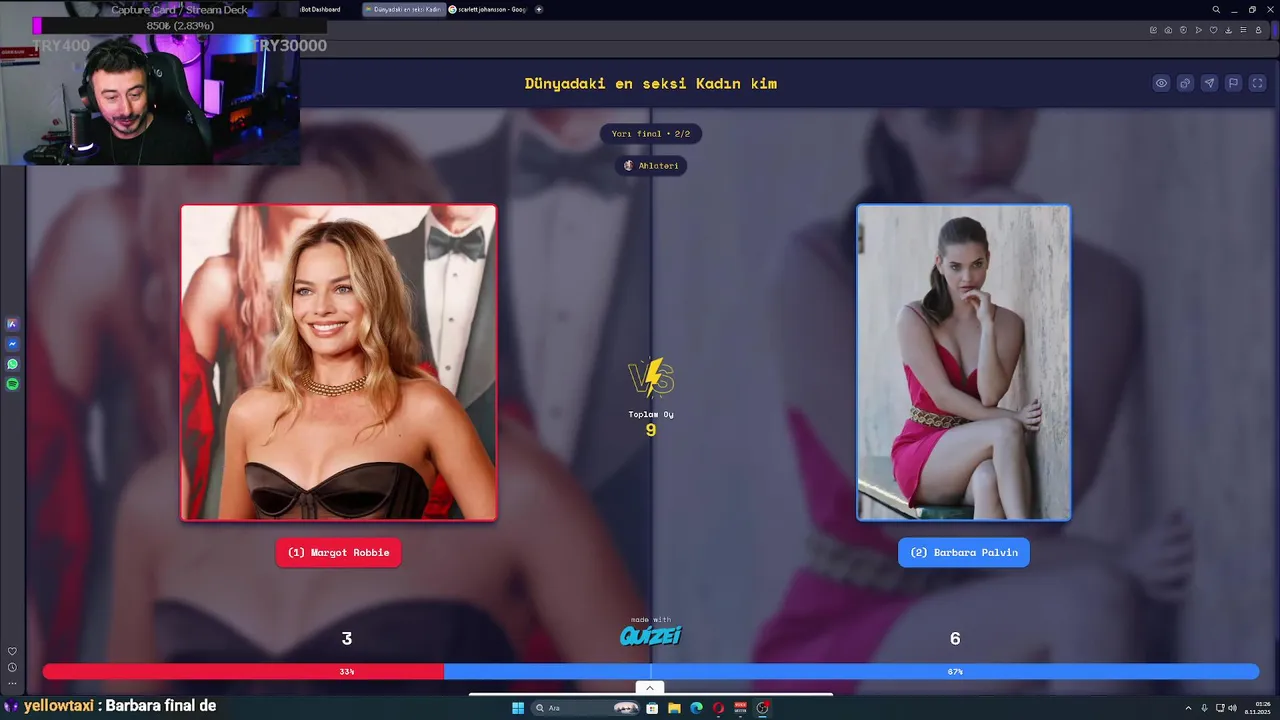
Task: Open the taskbar clock showing 01:26
Action: [1257, 708]
